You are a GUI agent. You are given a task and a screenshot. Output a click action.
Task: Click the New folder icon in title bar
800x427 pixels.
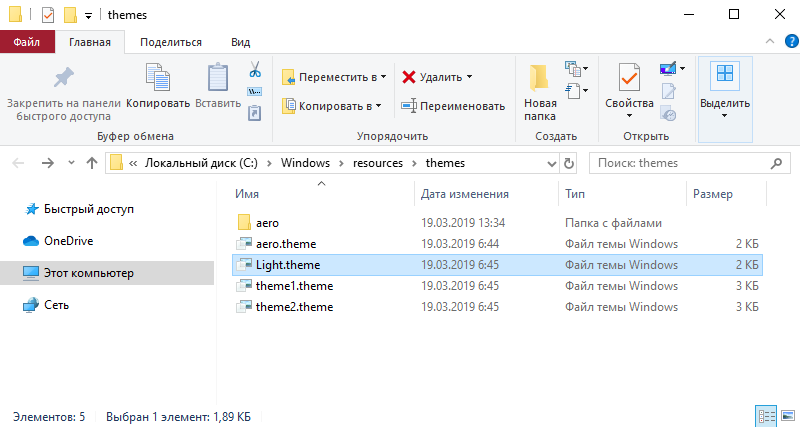(70, 15)
